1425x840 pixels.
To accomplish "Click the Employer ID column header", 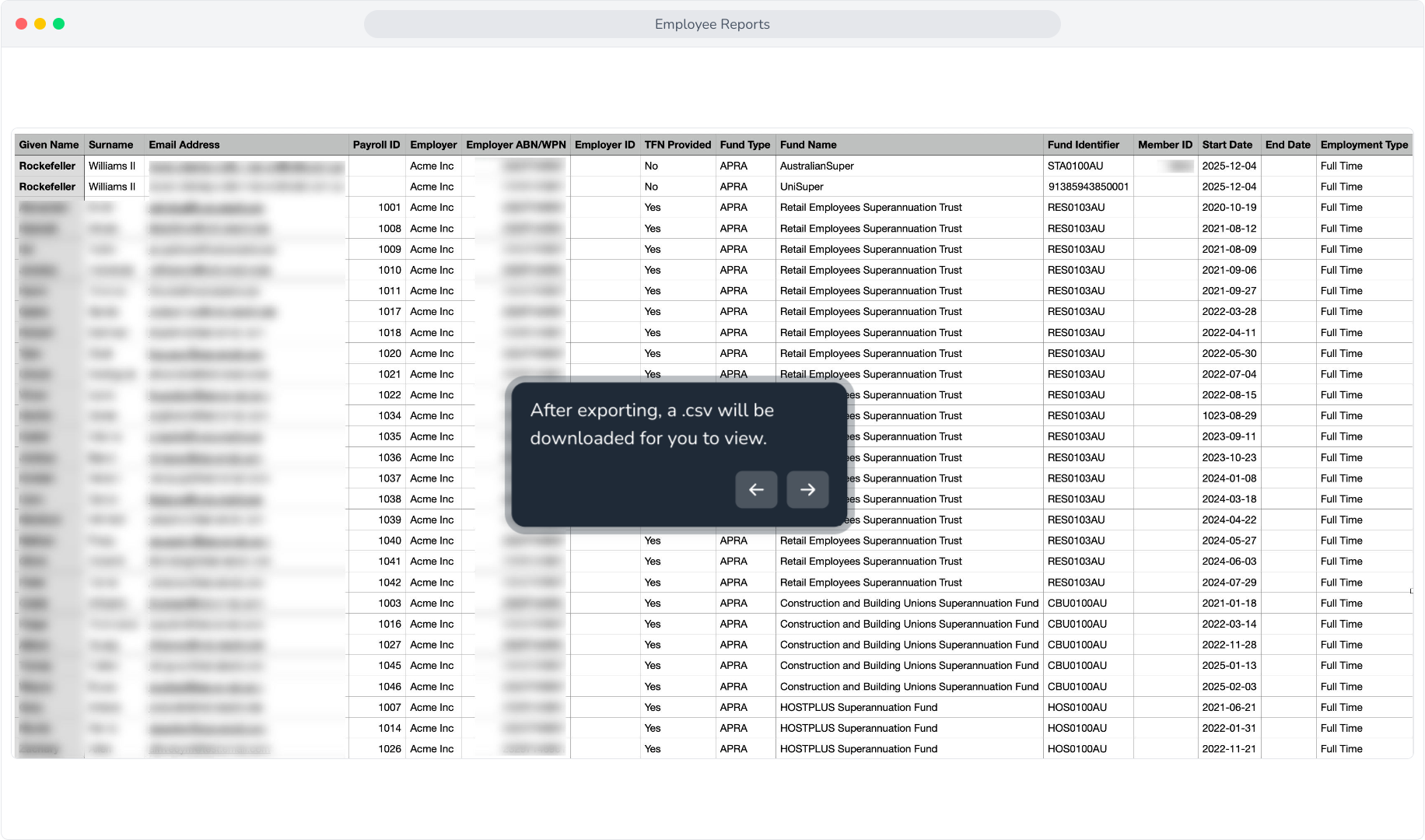I will [605, 145].
